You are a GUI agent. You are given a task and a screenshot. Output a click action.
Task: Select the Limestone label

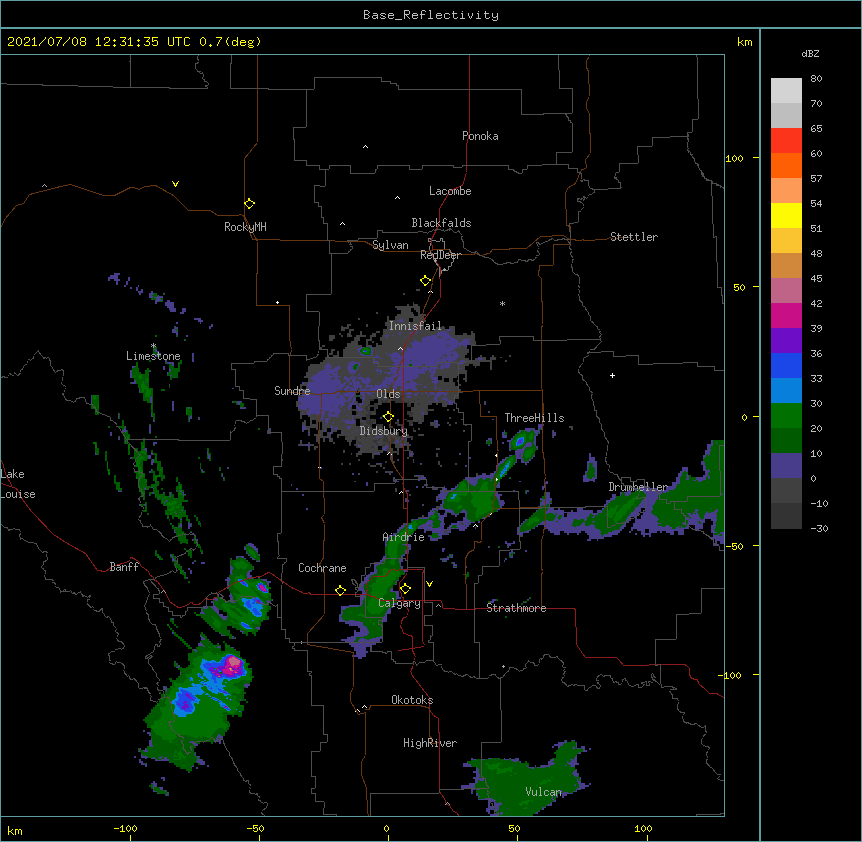153,356
